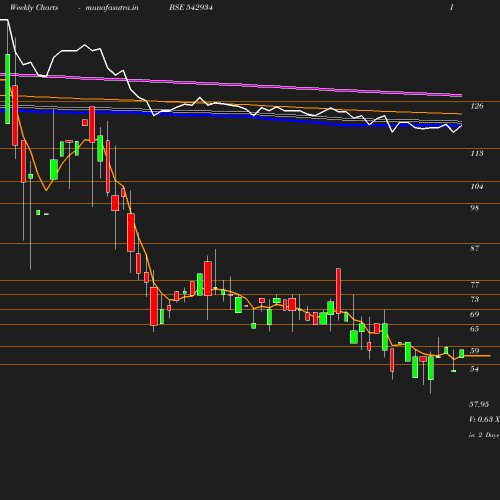500x500 pixels.
Task: Click the 'Weekly Charts' title text
Action: pyautogui.click(x=34, y=7)
